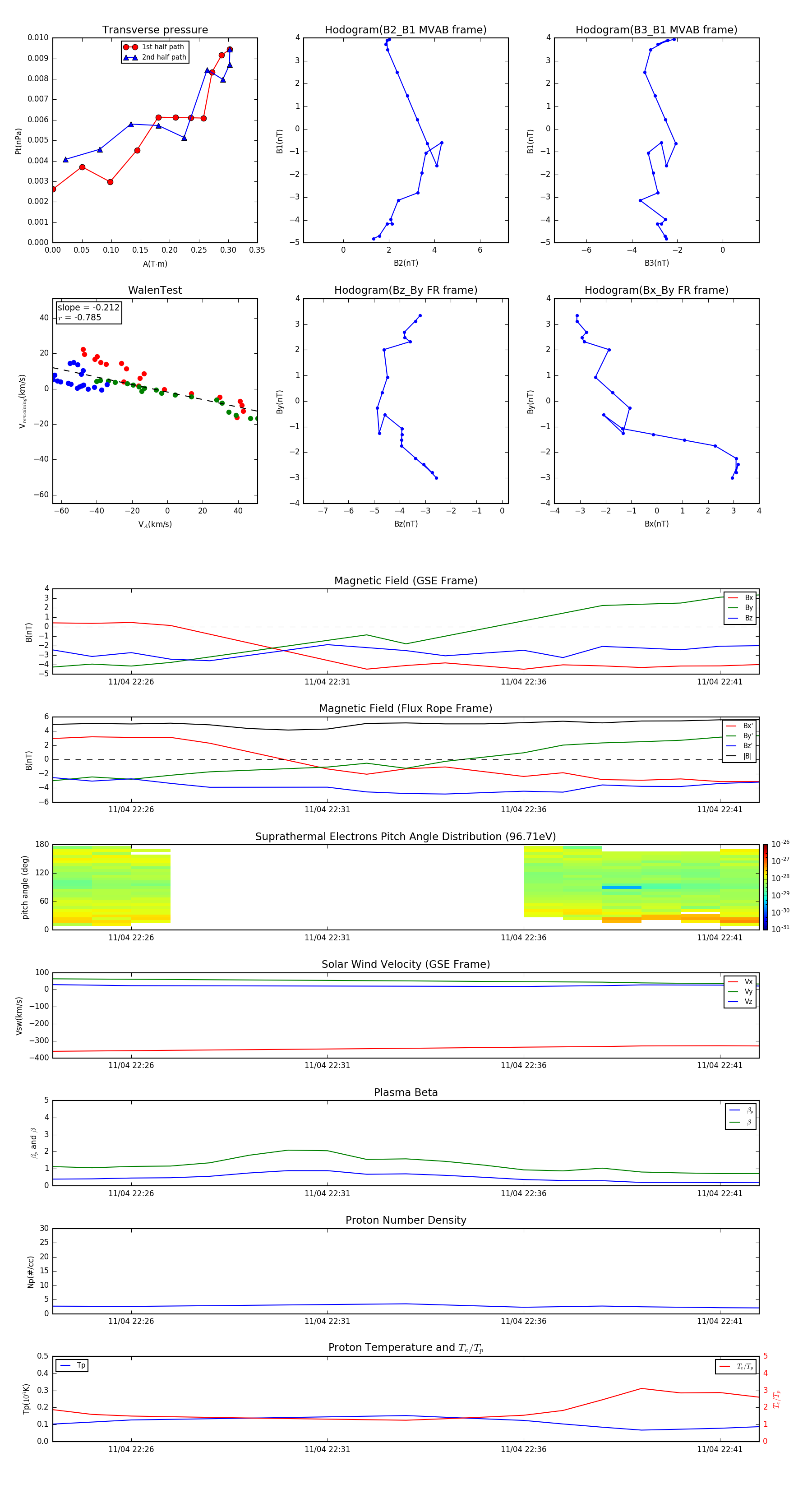Click the Plasma Beta legend box
This screenshot has height=1489, width=812.
(740, 1116)
